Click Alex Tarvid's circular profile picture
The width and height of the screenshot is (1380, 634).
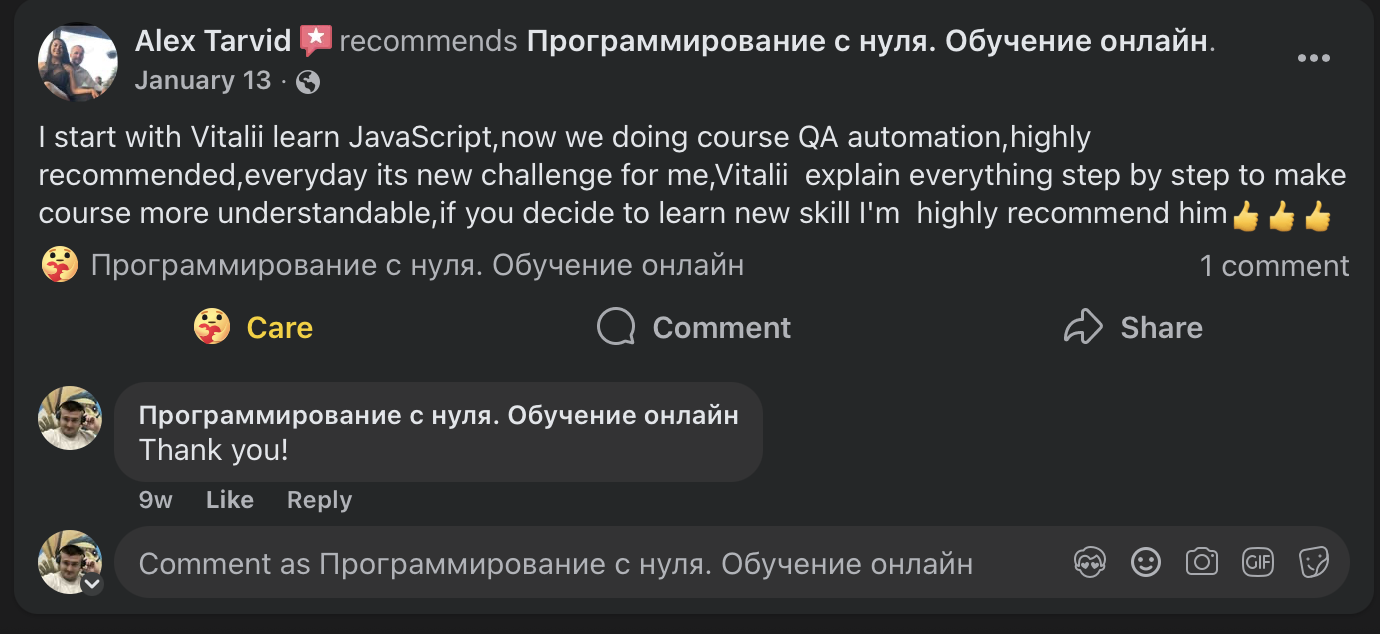pos(77,62)
